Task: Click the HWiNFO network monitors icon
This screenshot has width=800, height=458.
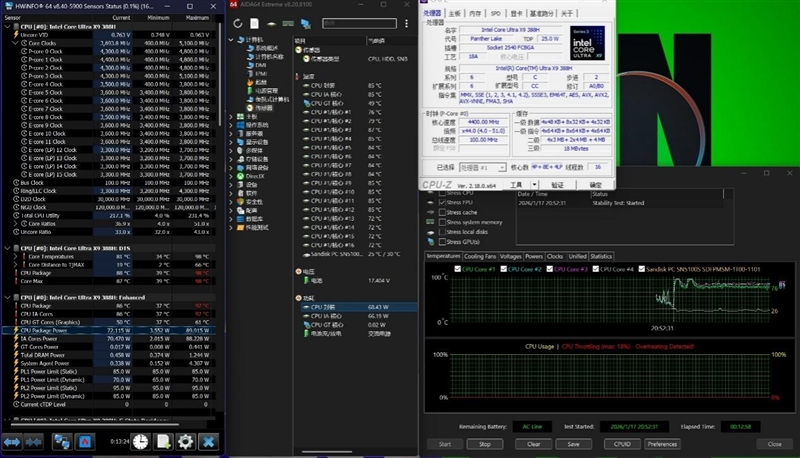Action: [62, 441]
